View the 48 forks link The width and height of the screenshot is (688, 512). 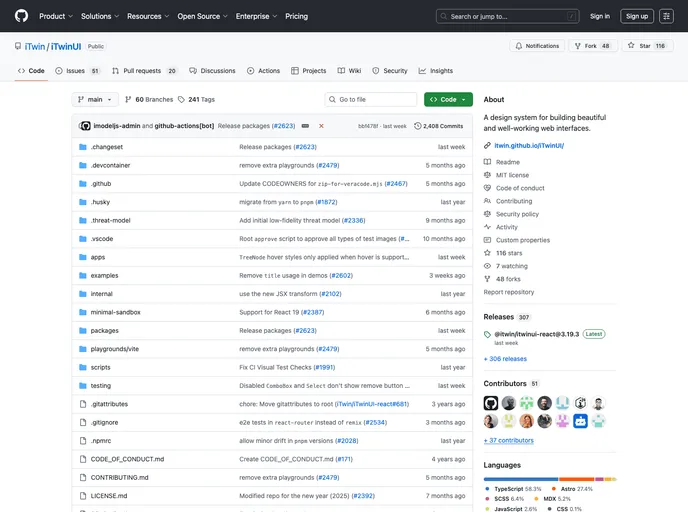[508, 279]
